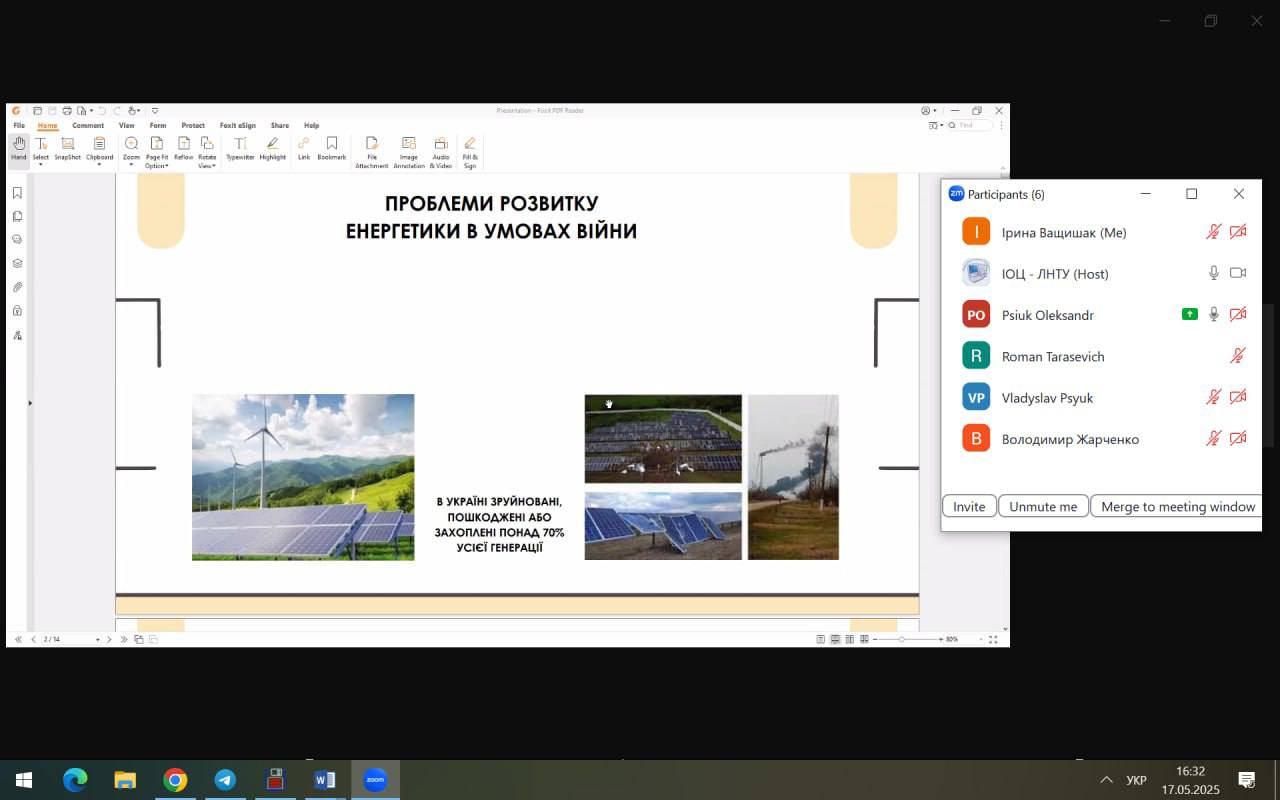Open the Comments panel in left sidebar
The width and height of the screenshot is (1280, 800).
(18, 240)
